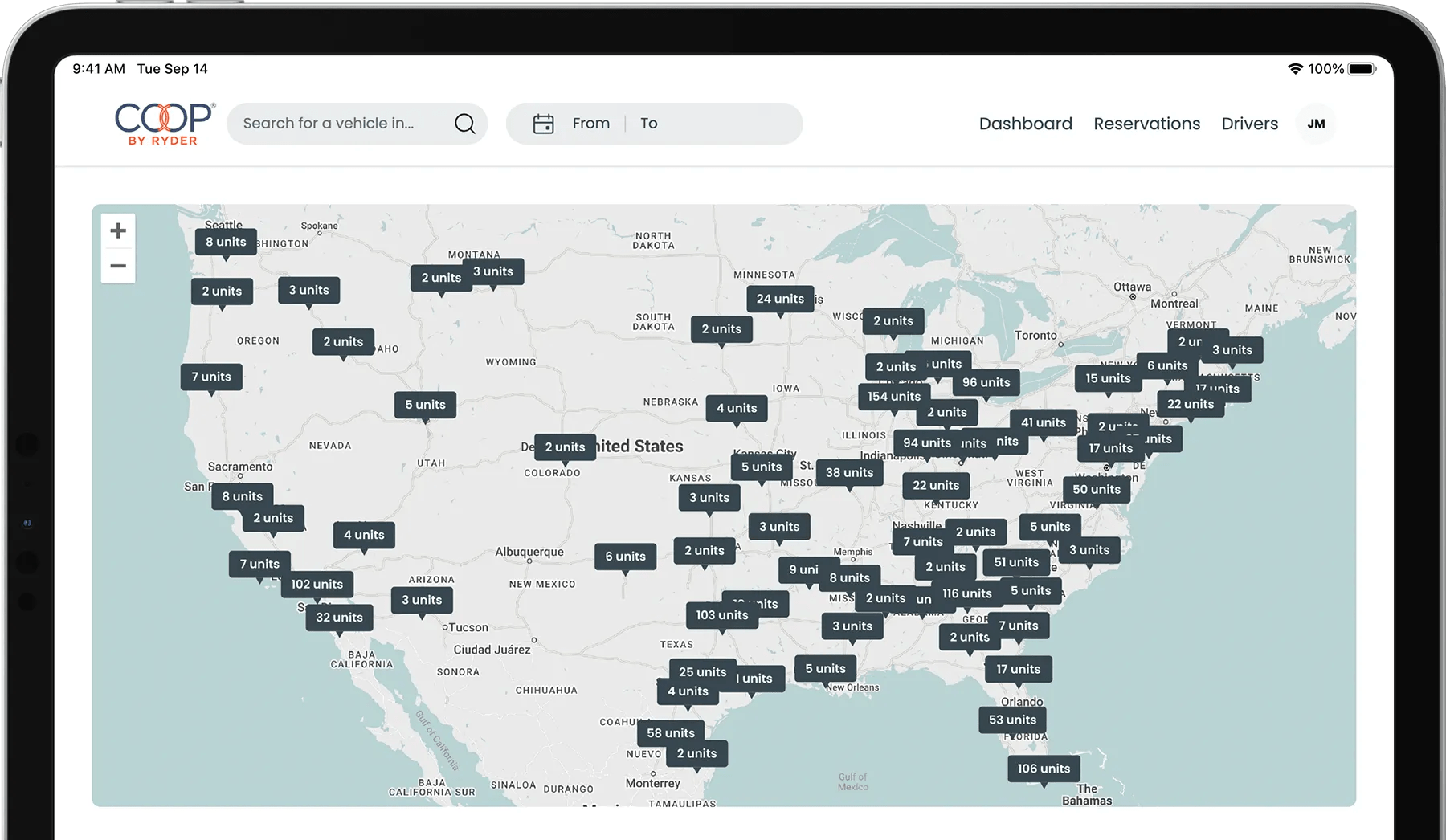Focus the vehicle search field
The height and width of the screenshot is (840, 1446).
(357, 124)
